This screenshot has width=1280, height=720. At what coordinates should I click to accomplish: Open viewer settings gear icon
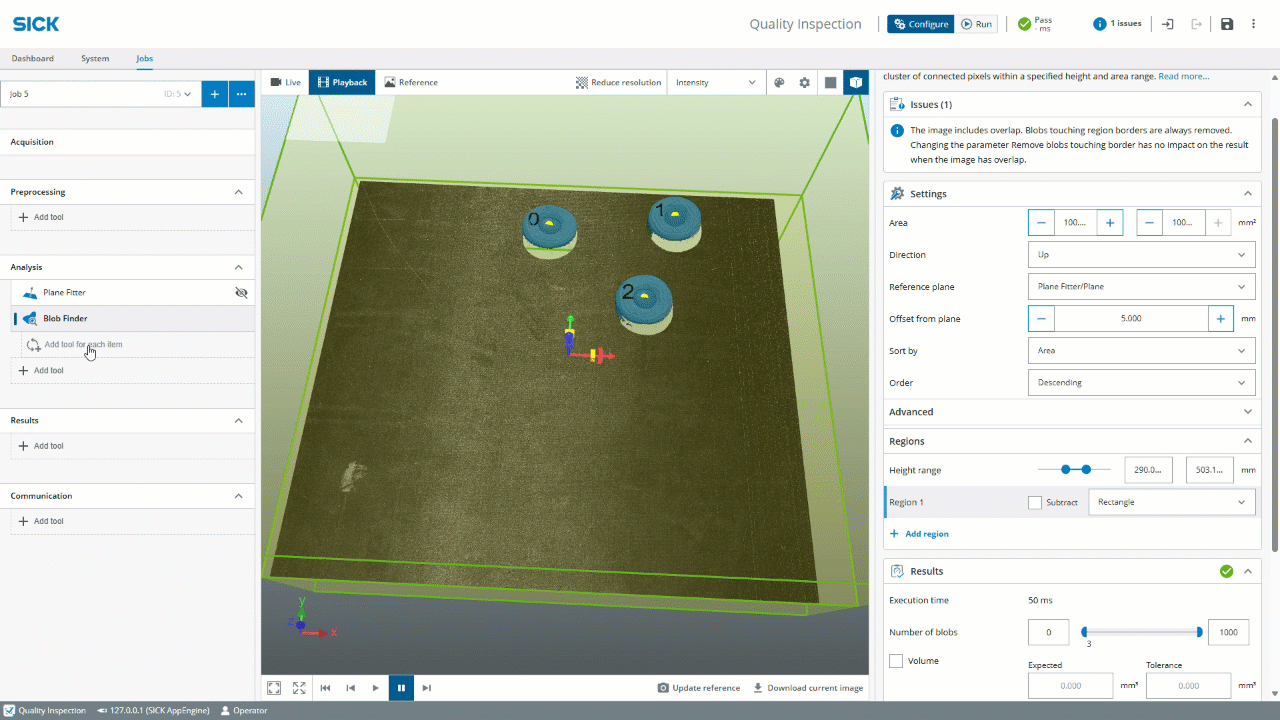(805, 83)
